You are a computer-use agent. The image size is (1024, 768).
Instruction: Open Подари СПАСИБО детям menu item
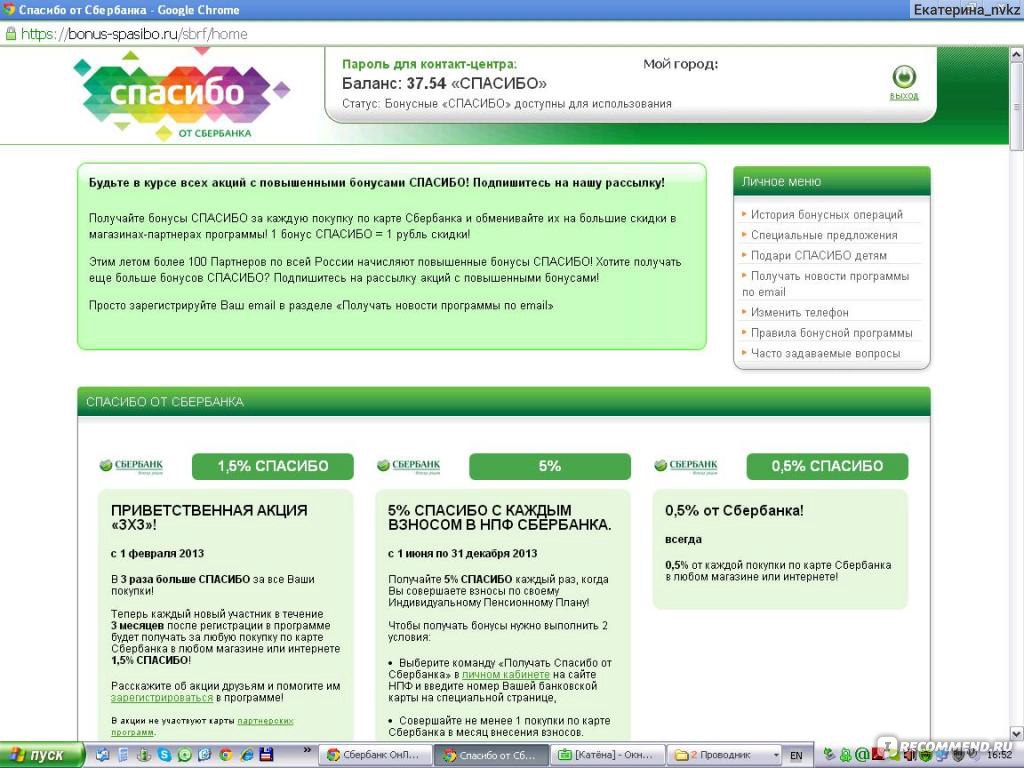pyautogui.click(x=819, y=255)
